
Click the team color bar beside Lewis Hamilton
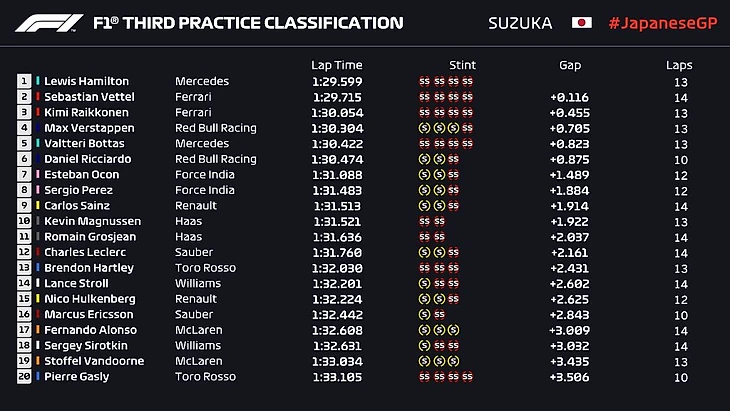pos(37,82)
